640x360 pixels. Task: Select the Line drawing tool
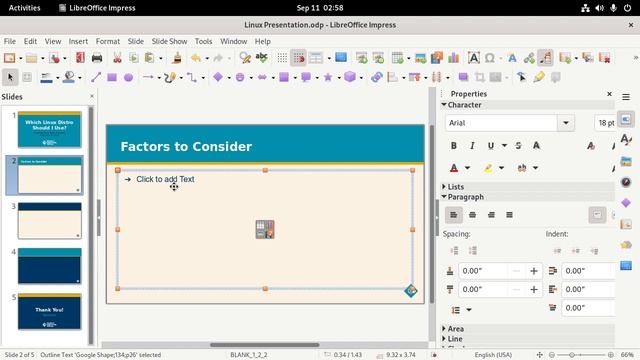(x=96, y=77)
